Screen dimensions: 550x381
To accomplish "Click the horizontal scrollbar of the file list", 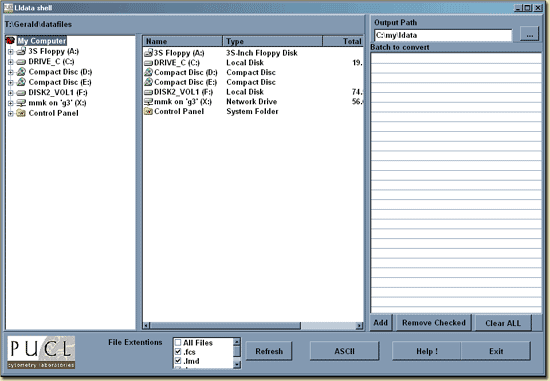I will click(x=253, y=326).
